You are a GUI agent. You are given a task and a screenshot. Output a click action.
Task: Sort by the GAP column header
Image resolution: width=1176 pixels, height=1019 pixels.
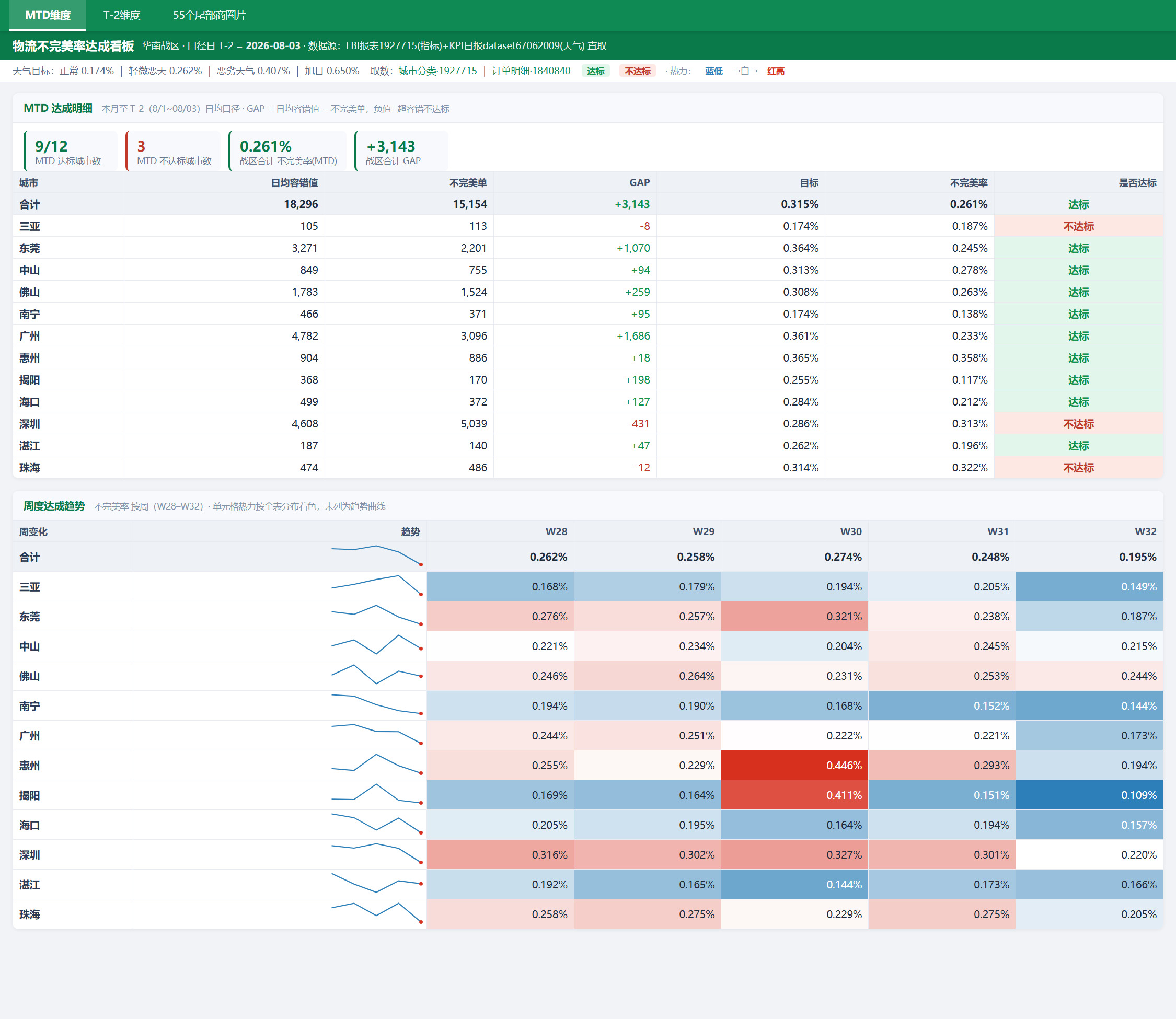(x=639, y=183)
